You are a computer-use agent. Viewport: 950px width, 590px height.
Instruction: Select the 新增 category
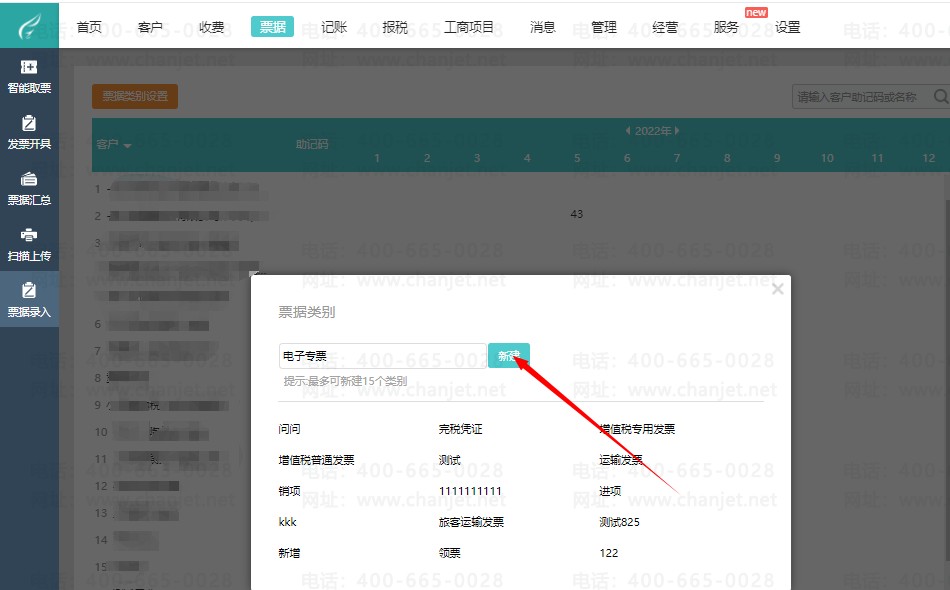289,553
